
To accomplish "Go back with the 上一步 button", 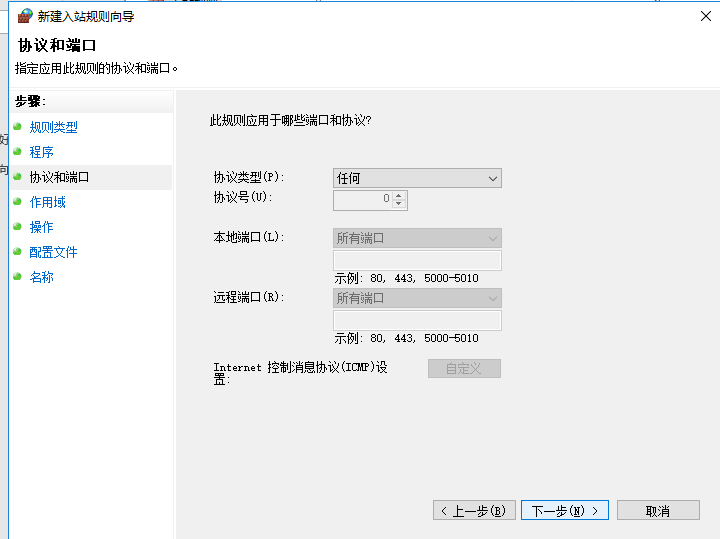I will 475,510.
